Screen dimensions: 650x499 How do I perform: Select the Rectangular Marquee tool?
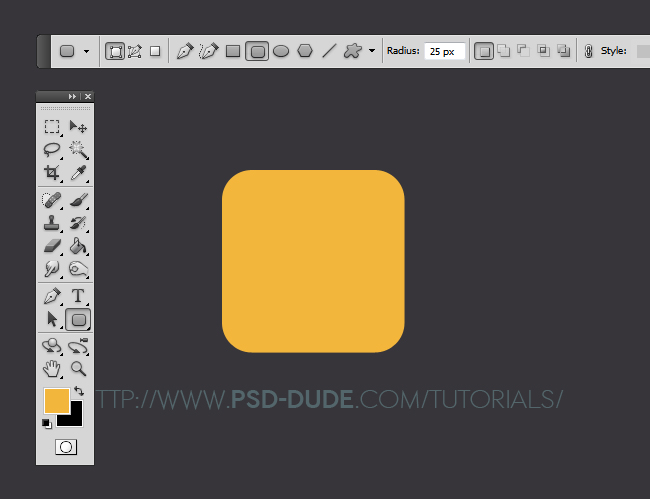coord(52,127)
